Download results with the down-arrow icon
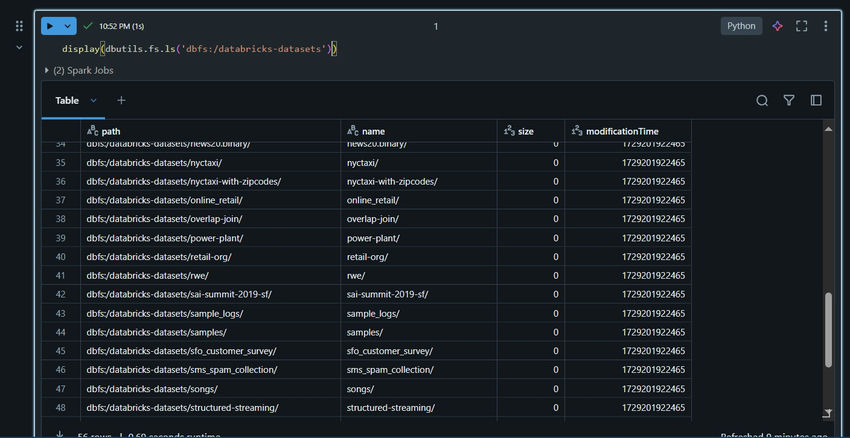This screenshot has width=850, height=438. (x=60, y=435)
